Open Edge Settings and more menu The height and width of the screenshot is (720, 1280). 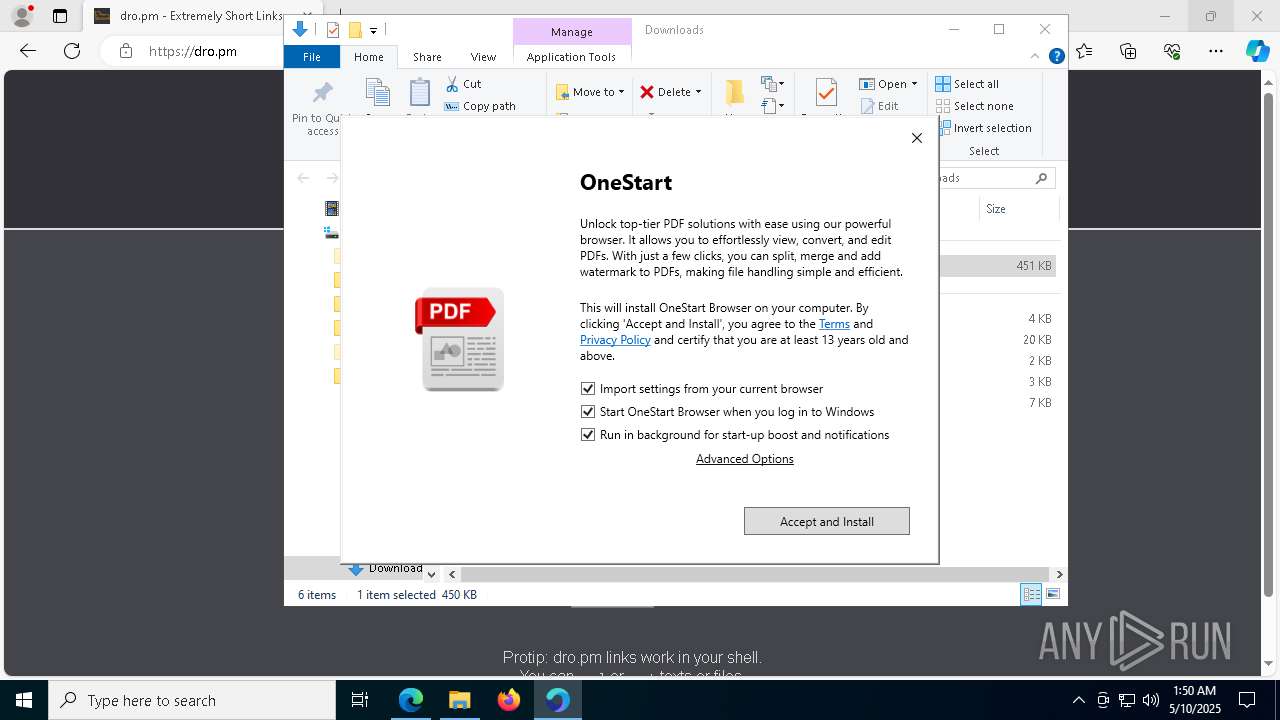coord(1216,51)
